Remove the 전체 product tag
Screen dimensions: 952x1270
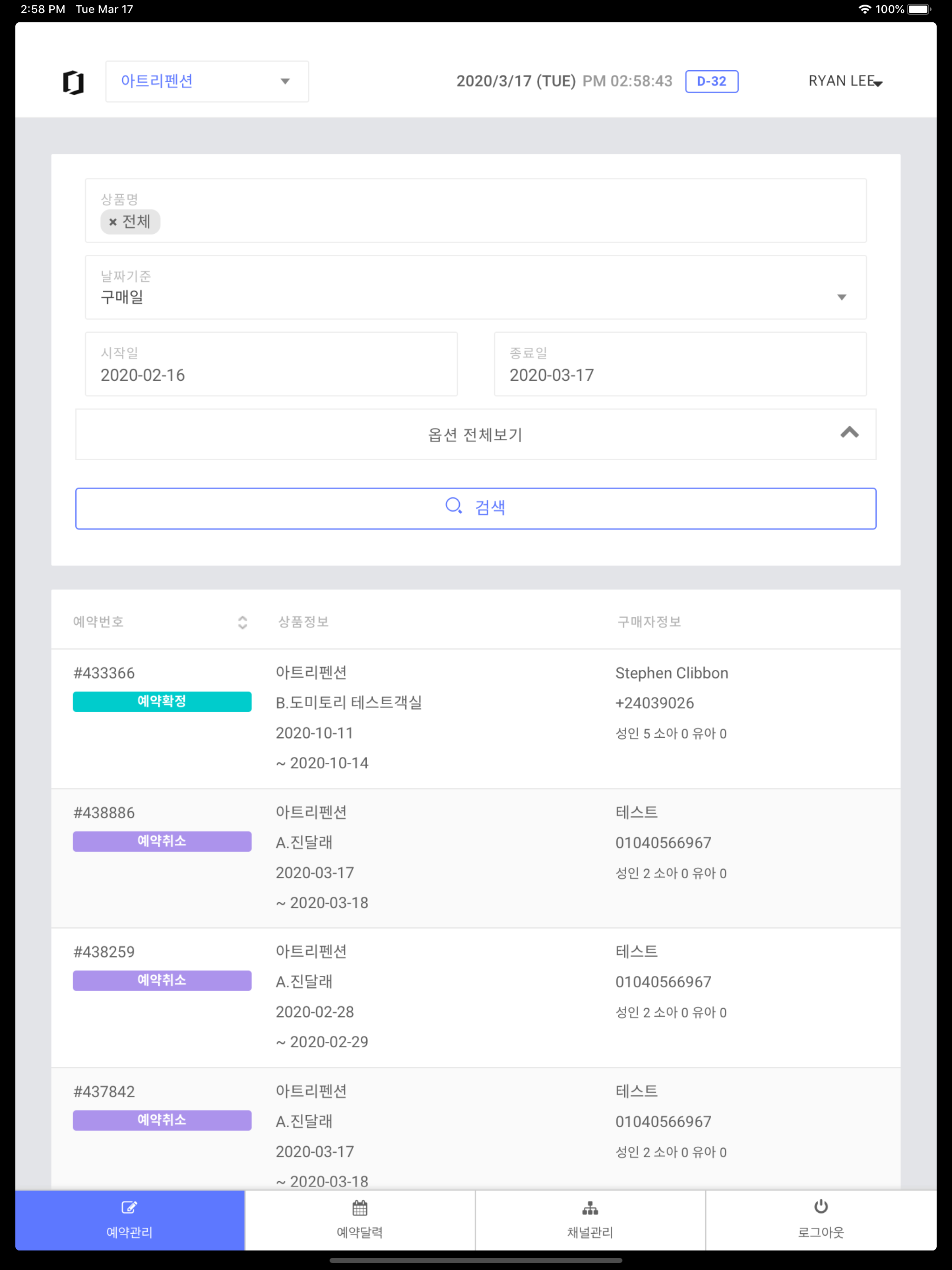[x=113, y=222]
